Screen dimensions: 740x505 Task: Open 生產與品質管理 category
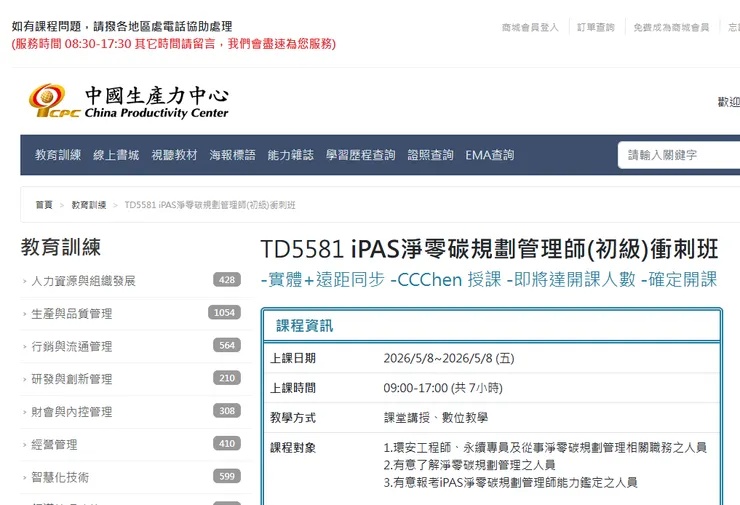[72, 314]
